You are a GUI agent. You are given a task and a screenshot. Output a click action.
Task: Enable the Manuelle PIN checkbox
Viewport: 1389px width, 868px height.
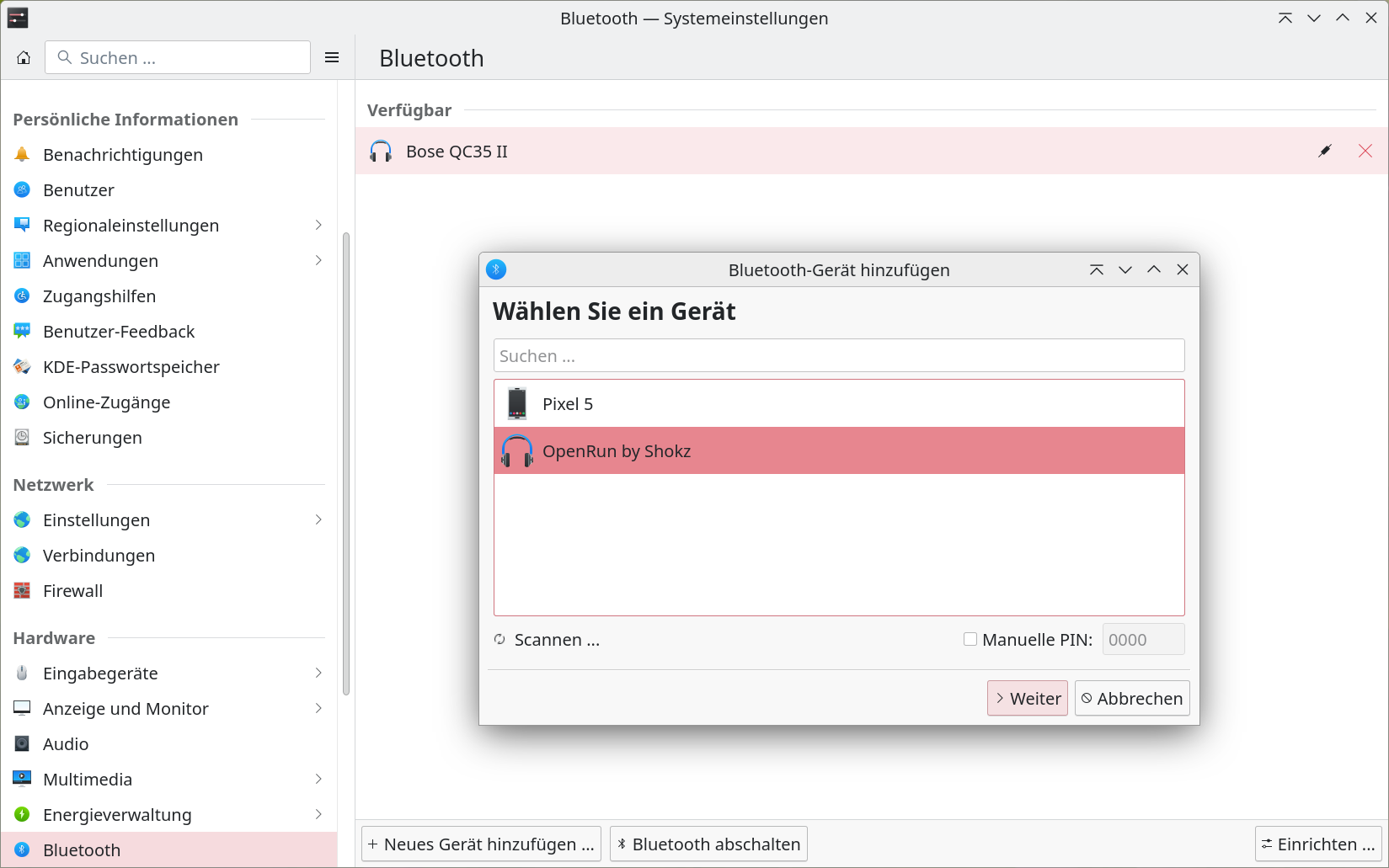pyautogui.click(x=970, y=640)
